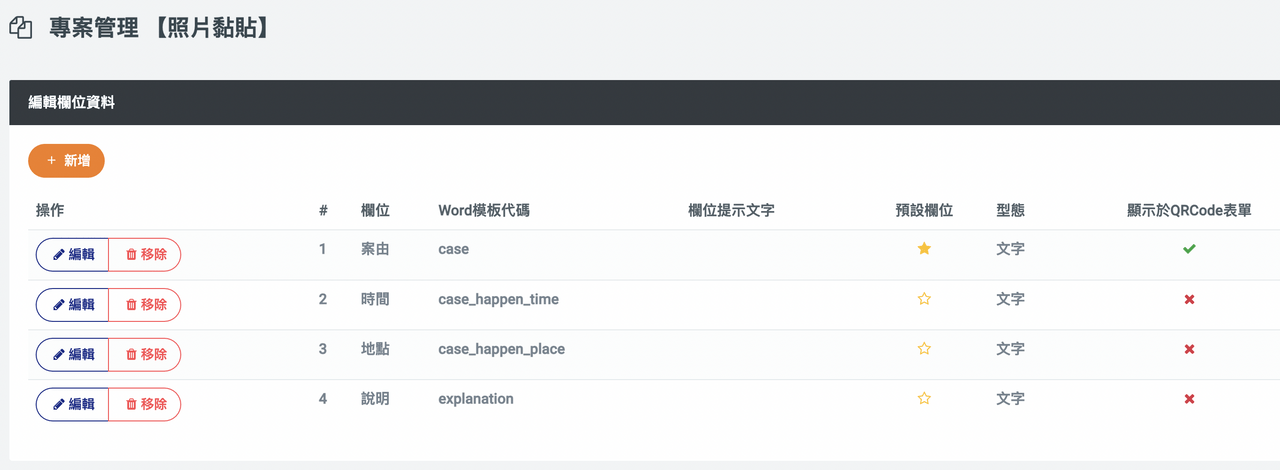Click the 文字 type in the 案由 row
1280x470 pixels.
coord(1010,249)
